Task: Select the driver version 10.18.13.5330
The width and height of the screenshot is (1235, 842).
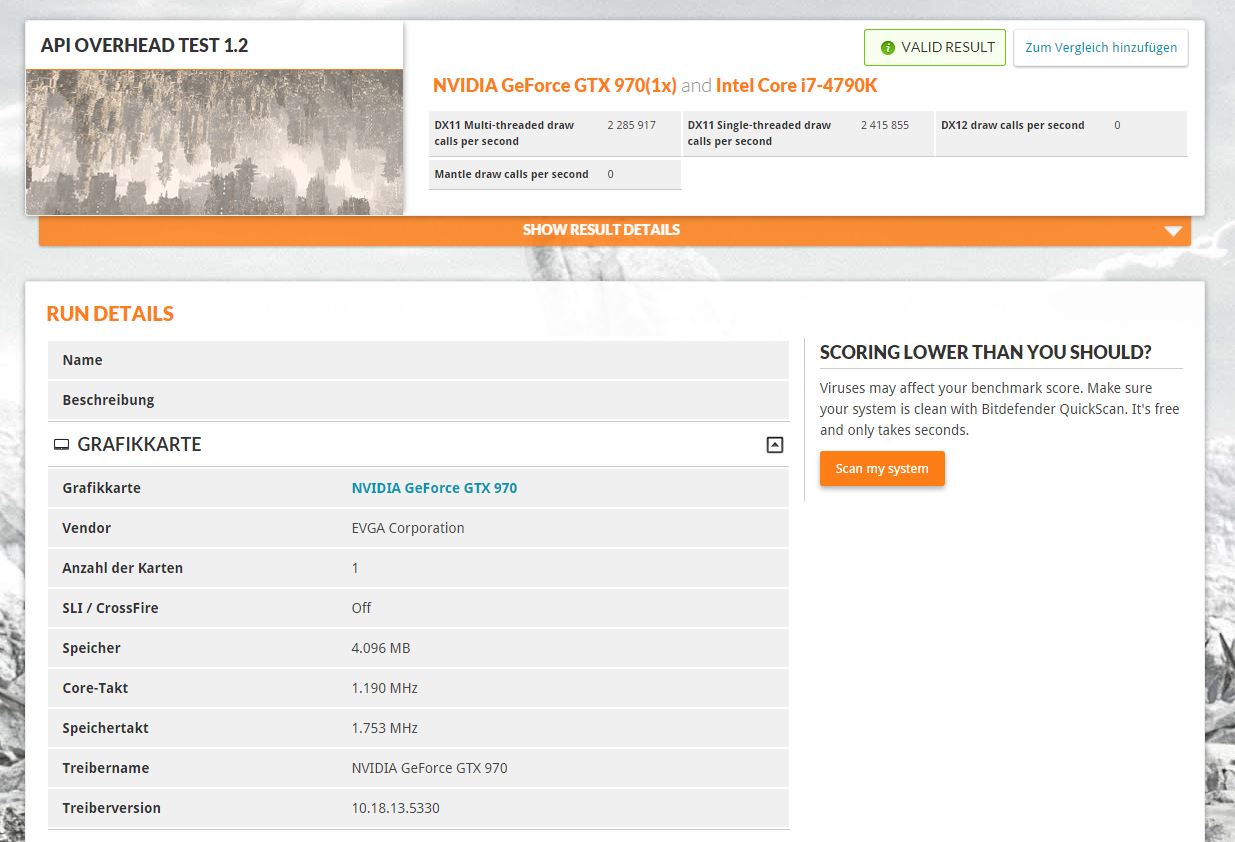Action: point(395,808)
